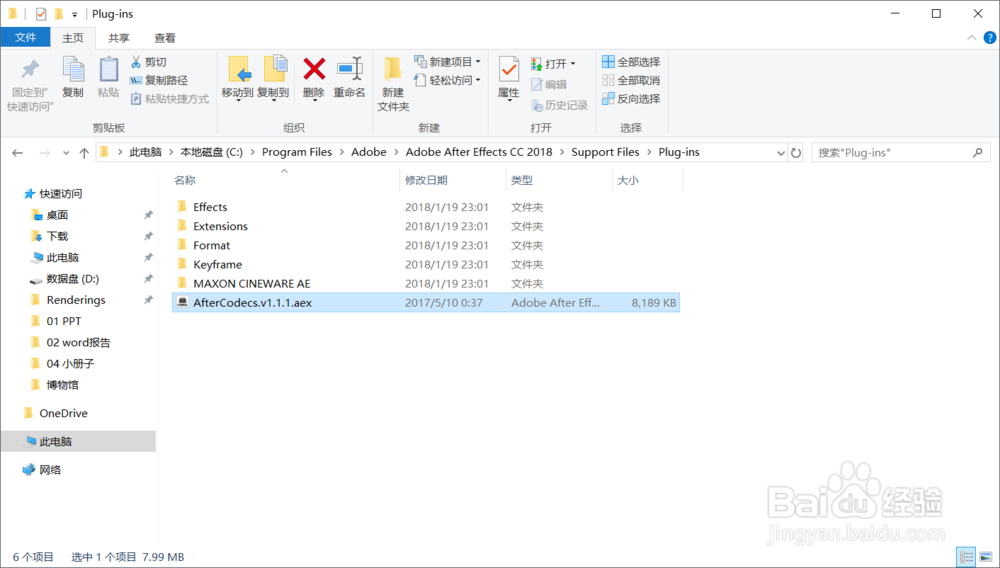
Task: Click the Up one level arrow
Action: click(84, 153)
